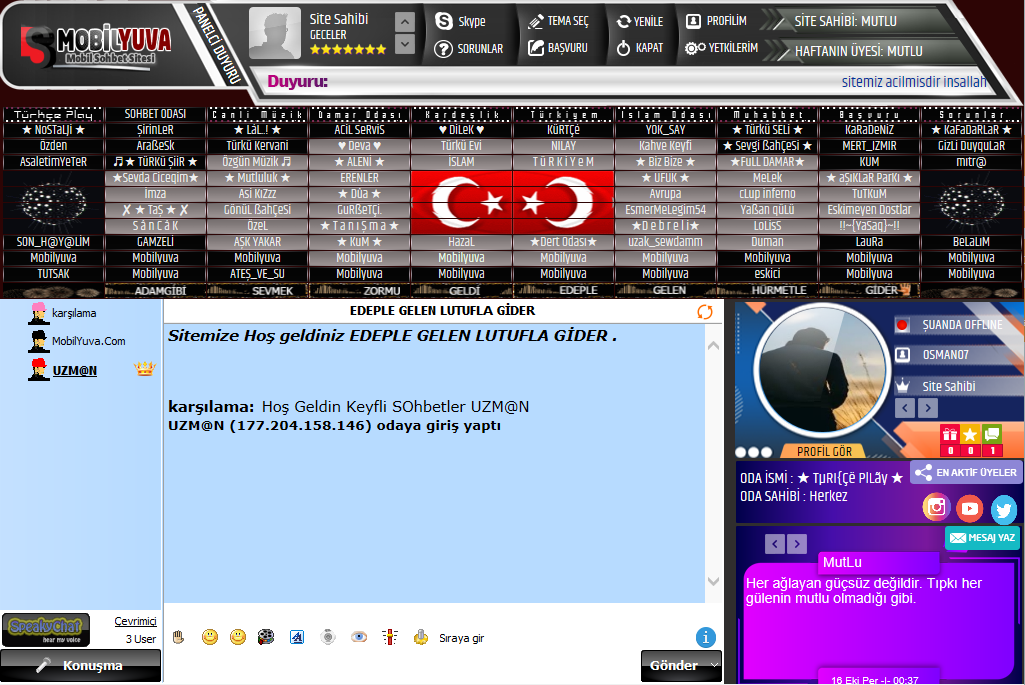
Task: Open the film reel media icon
Action: click(x=265, y=637)
